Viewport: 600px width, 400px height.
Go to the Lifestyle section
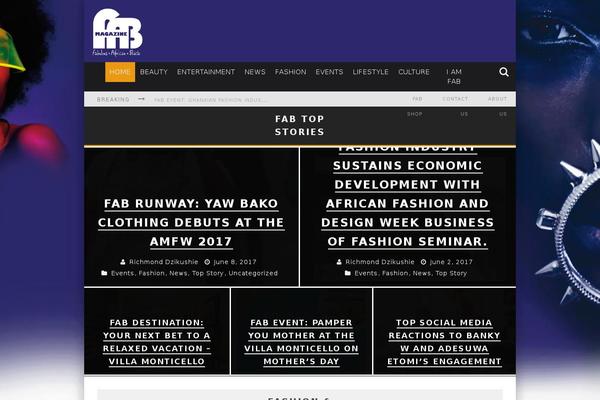pyautogui.click(x=370, y=72)
